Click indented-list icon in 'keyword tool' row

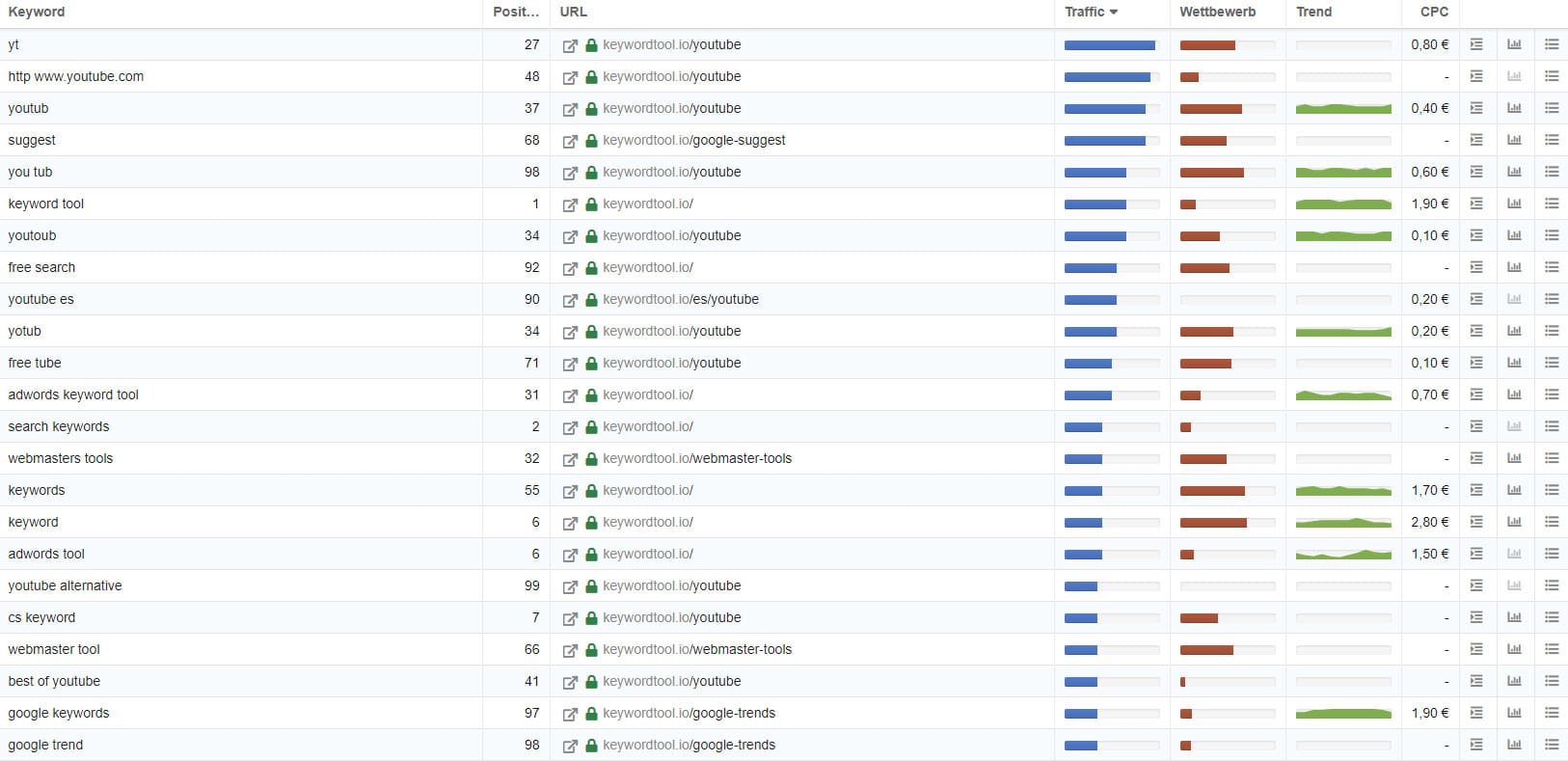coord(1476,204)
